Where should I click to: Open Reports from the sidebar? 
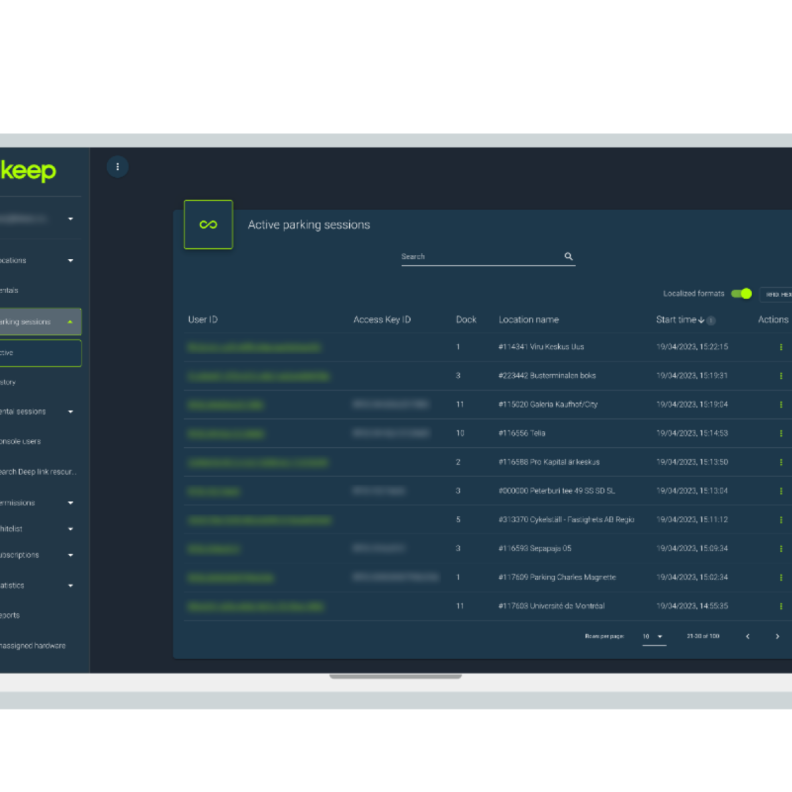pyautogui.click(x=12, y=615)
